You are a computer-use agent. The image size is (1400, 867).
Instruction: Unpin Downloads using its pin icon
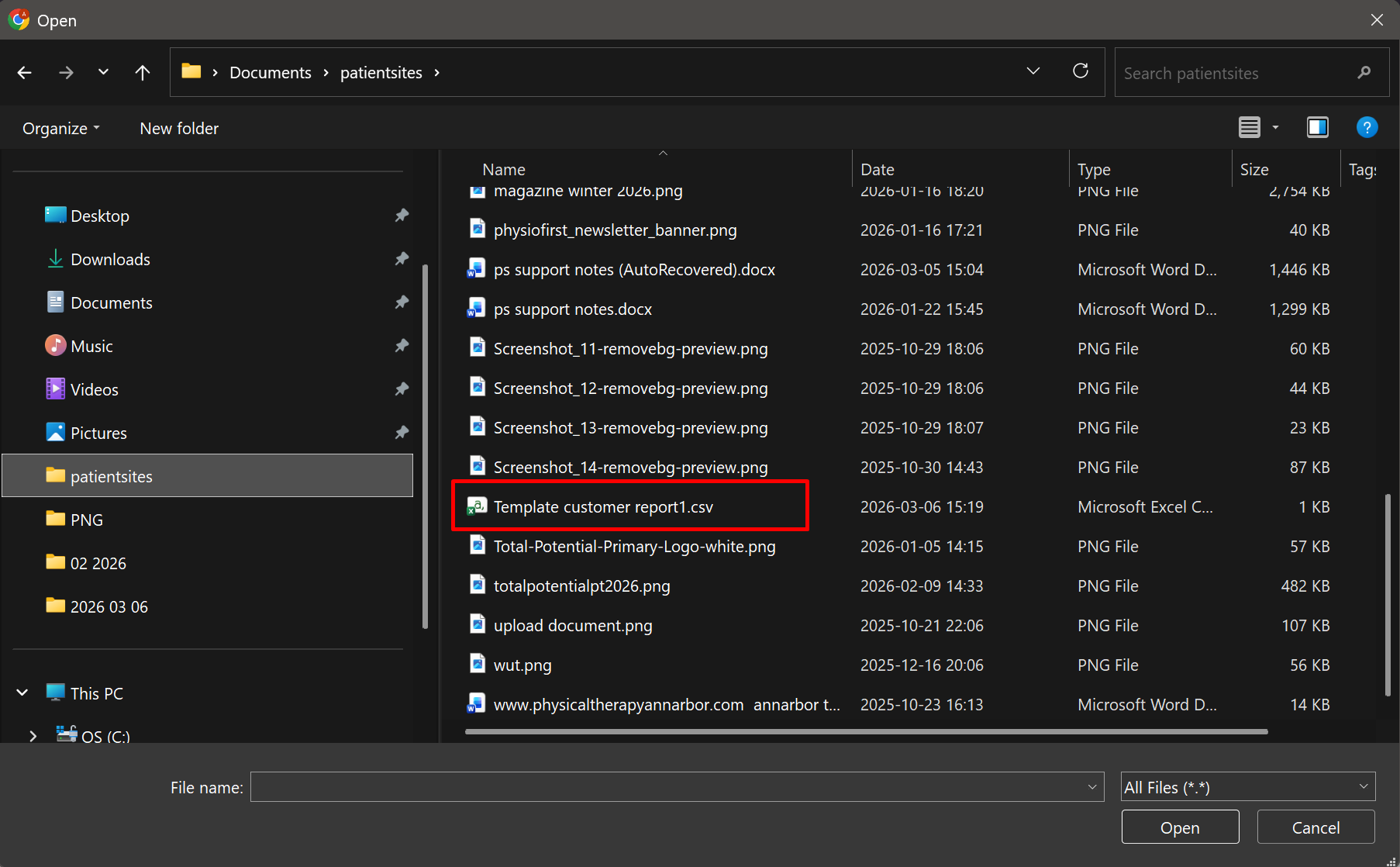(x=402, y=259)
